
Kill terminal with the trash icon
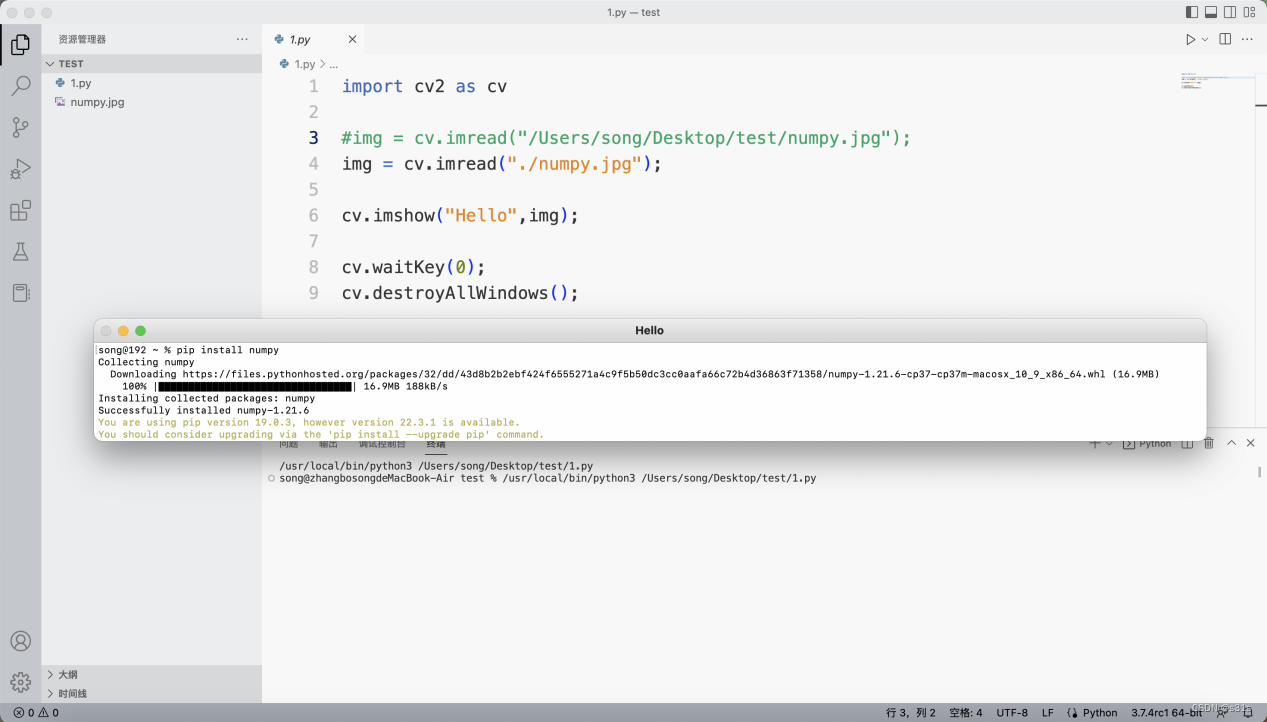point(1209,443)
